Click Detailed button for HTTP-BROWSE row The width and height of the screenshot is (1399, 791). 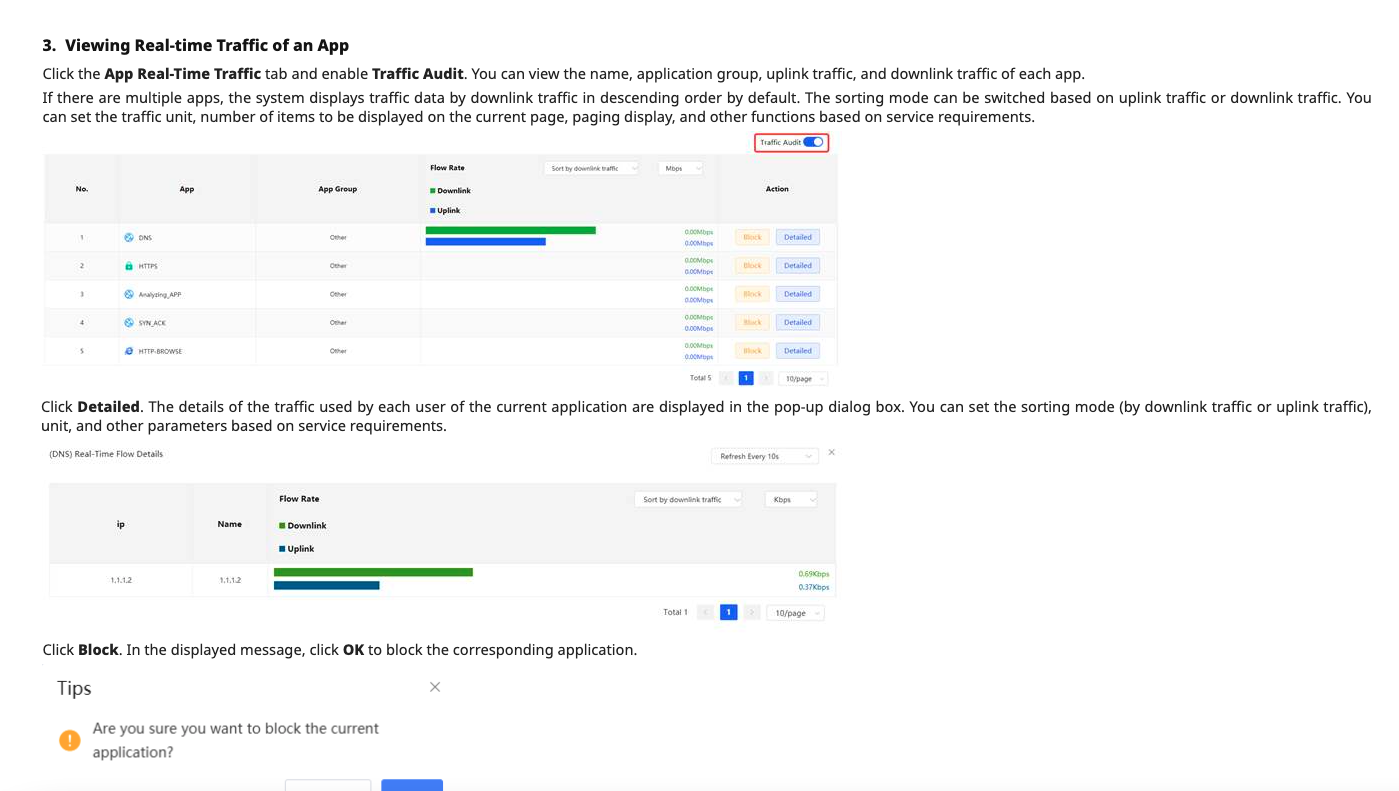tap(797, 351)
